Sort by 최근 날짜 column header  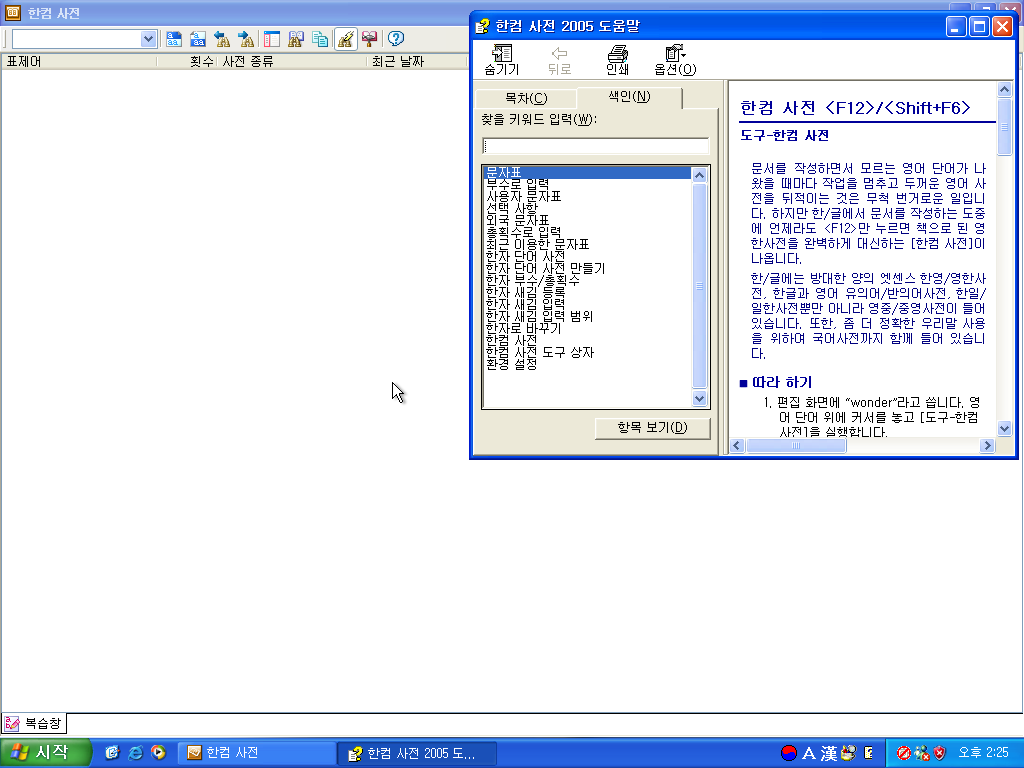[x=417, y=61]
